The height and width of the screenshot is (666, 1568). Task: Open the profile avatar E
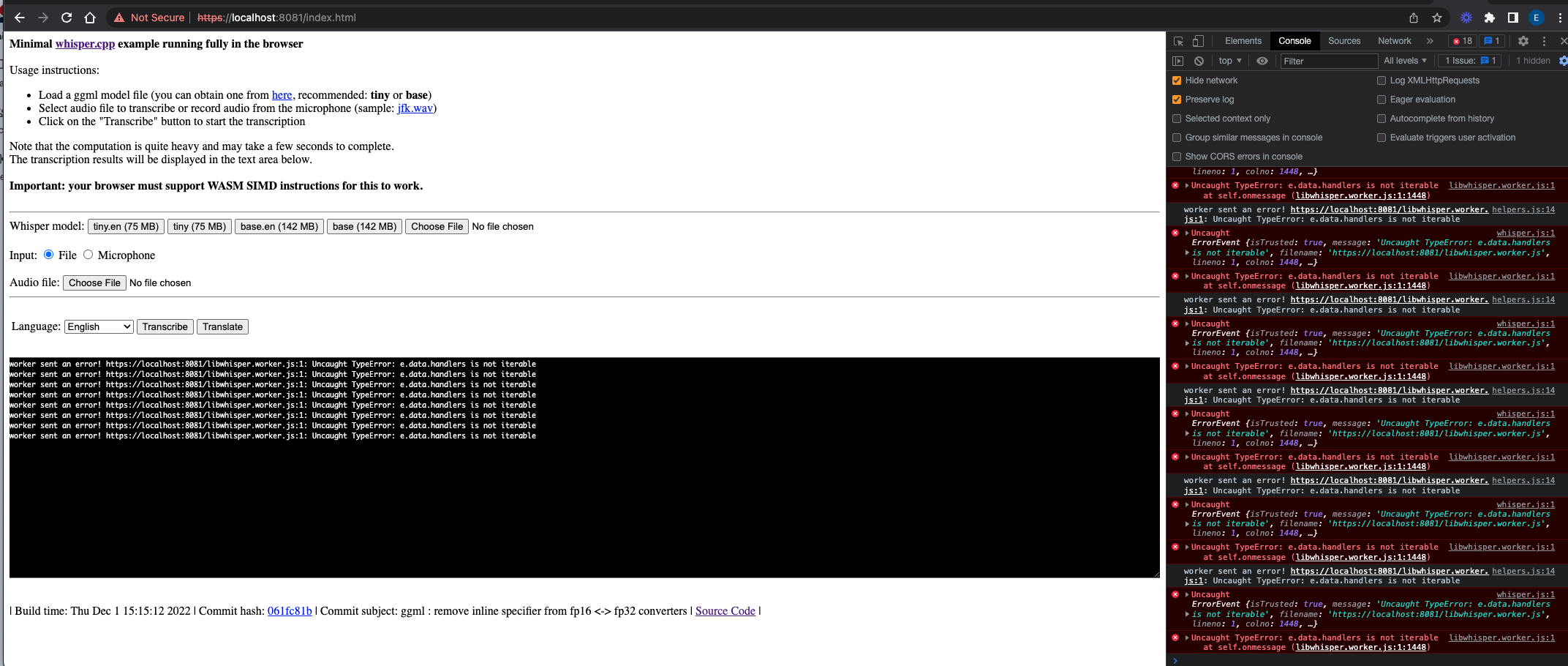(1537, 18)
